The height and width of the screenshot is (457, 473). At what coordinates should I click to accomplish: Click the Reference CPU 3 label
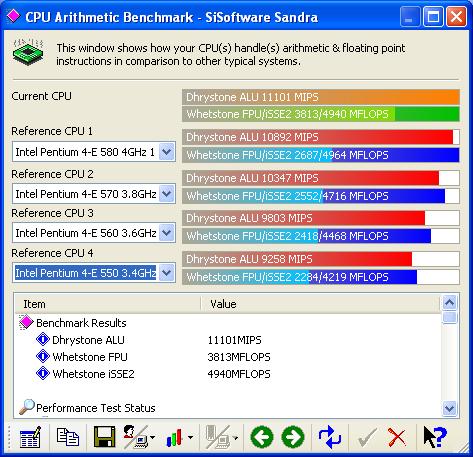[52, 213]
